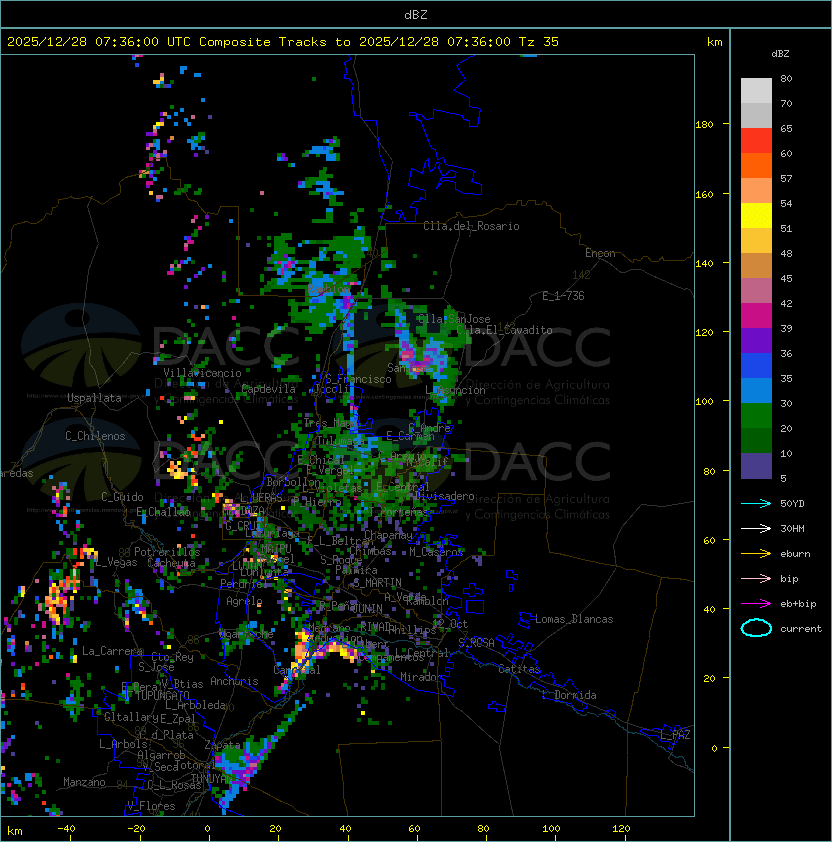The height and width of the screenshot is (842, 832).
Task: Click the cyan 'current' ellipse icon
Action: [756, 628]
